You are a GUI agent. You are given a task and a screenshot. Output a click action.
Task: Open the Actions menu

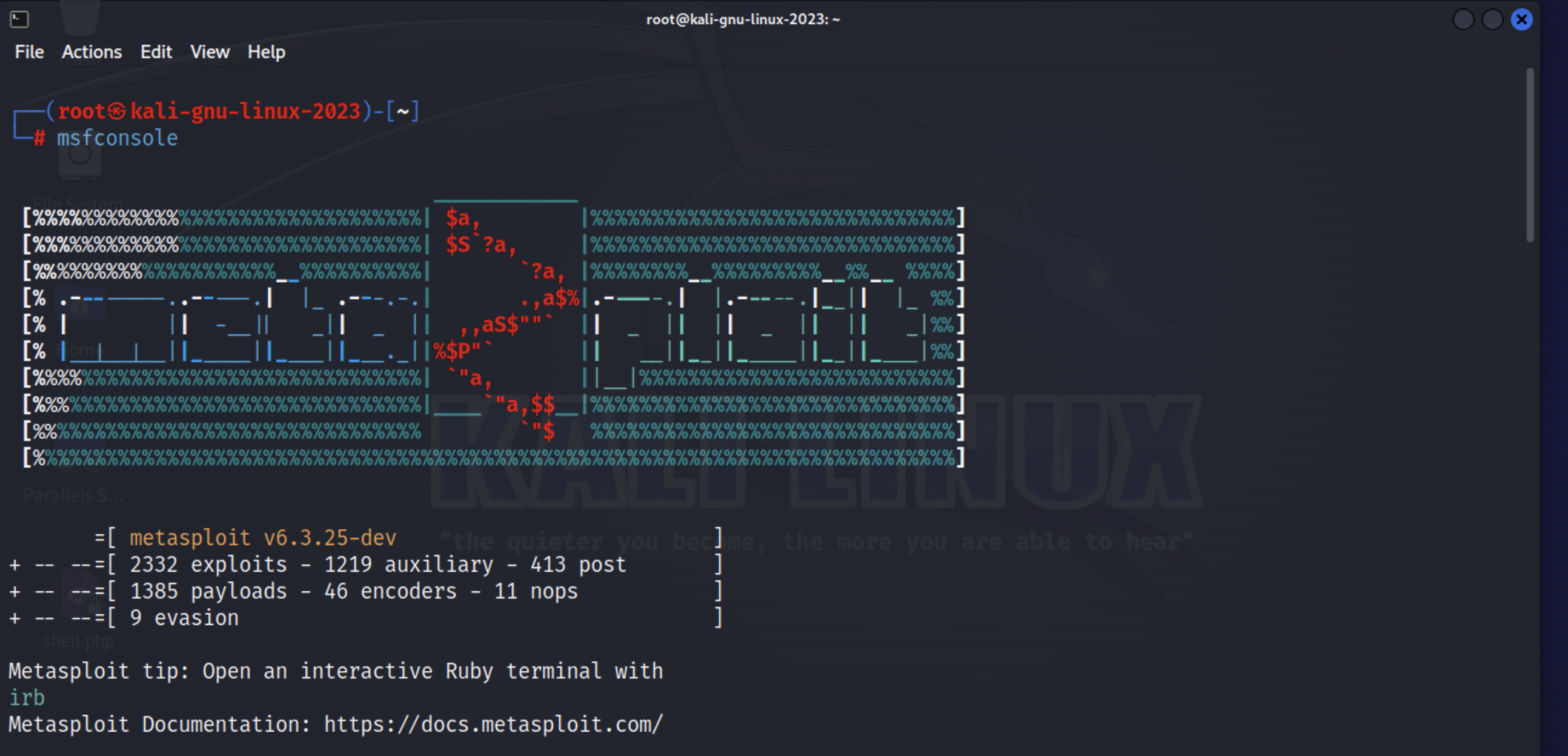pyautogui.click(x=92, y=52)
